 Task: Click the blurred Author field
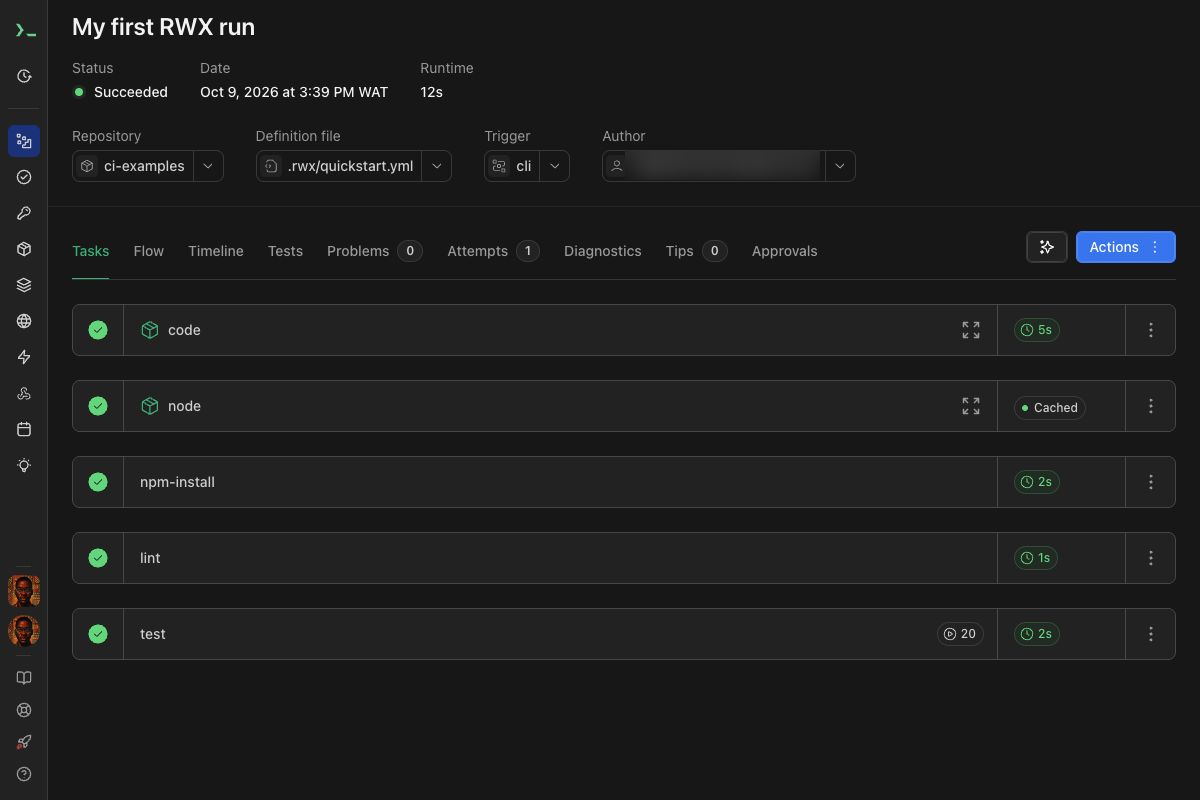pyautogui.click(x=714, y=166)
